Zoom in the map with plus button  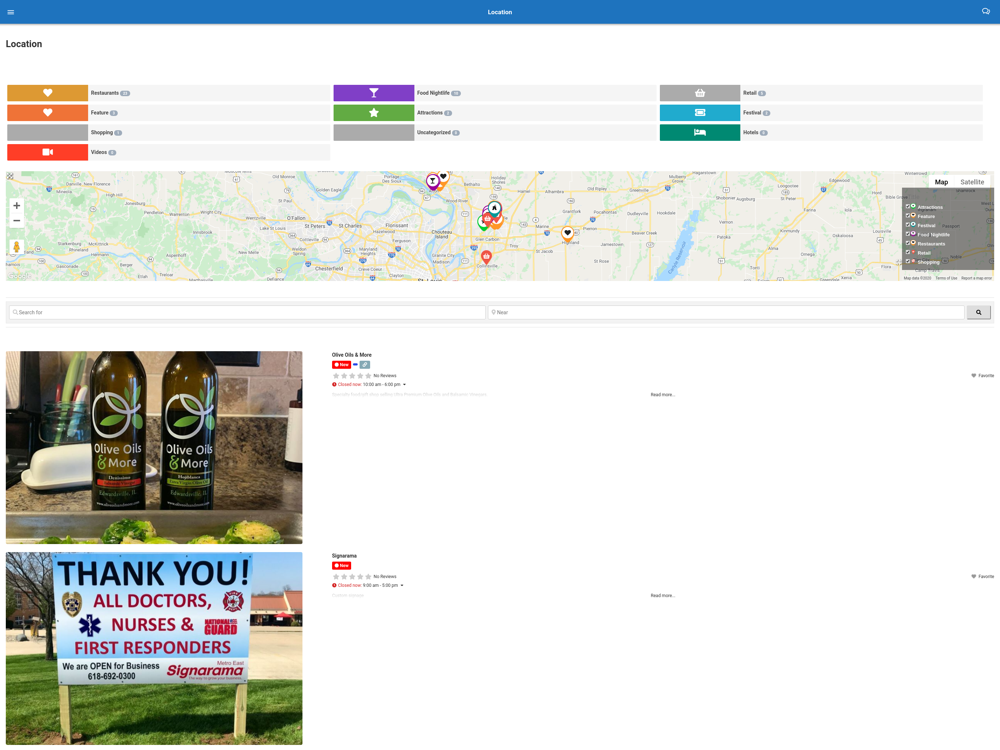(17, 205)
